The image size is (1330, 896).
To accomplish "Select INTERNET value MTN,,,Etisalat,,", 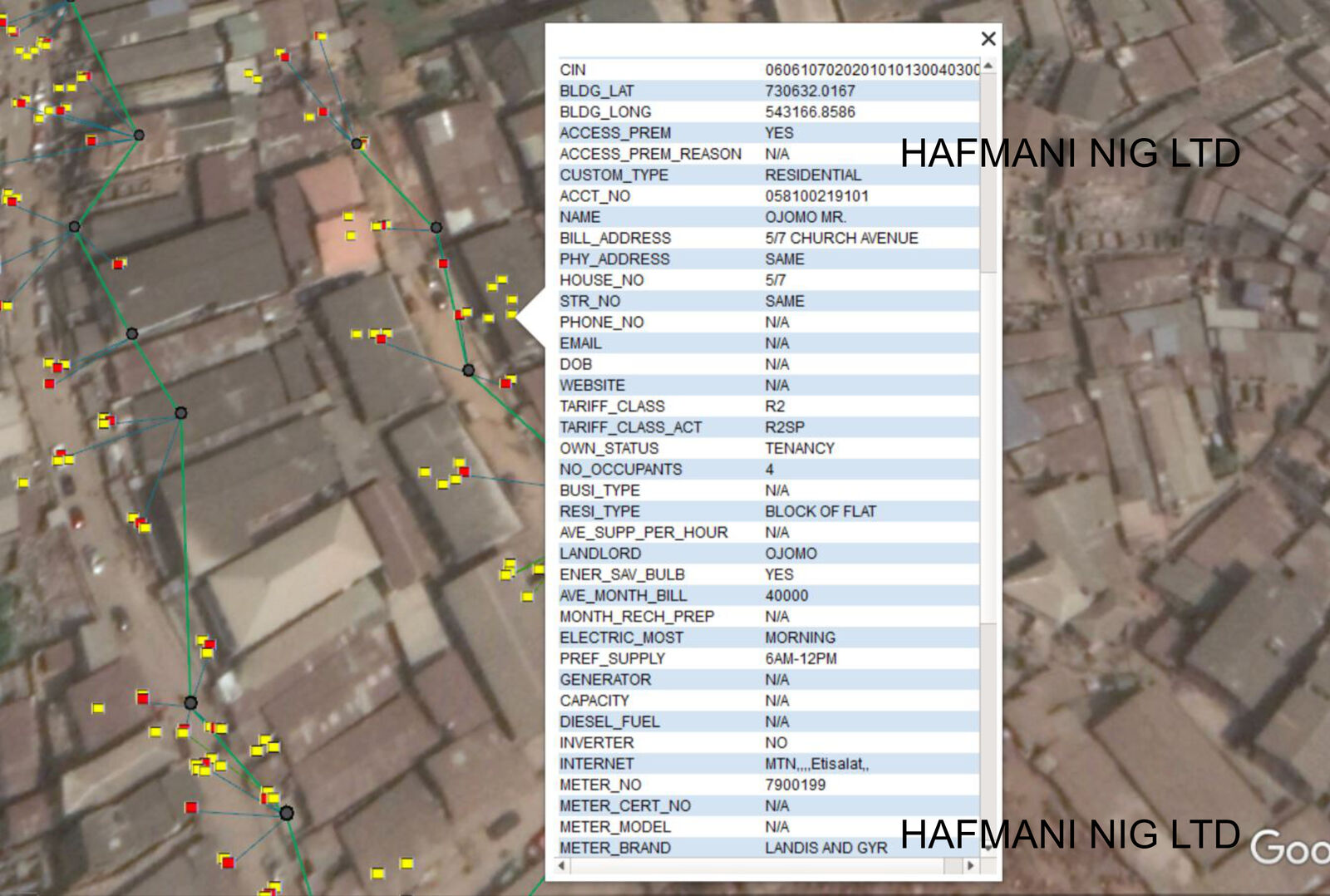I will (x=816, y=764).
